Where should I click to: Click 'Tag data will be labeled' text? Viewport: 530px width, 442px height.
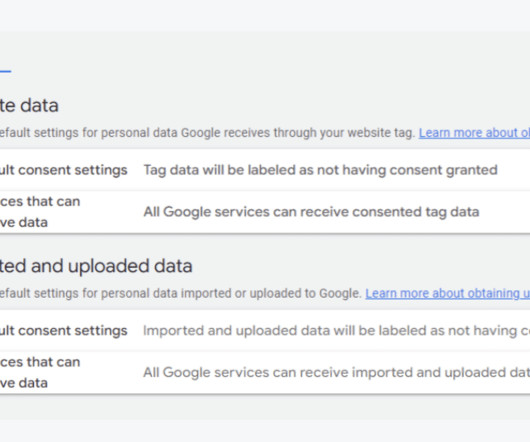320,170
